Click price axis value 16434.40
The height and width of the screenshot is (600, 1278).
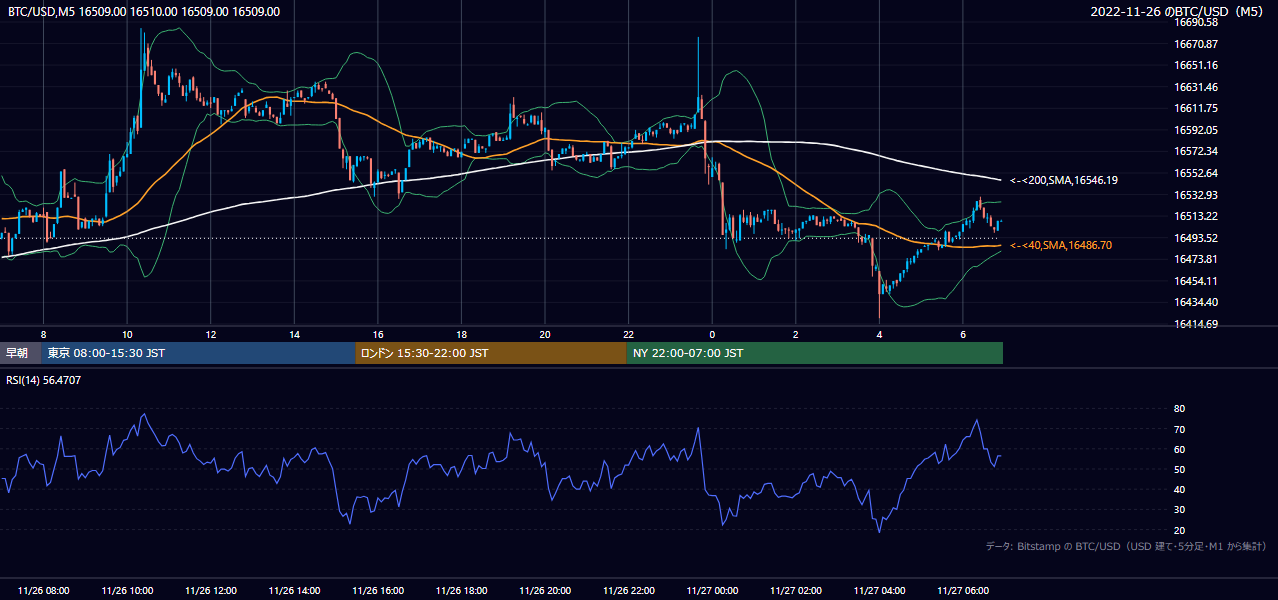click(x=1197, y=302)
